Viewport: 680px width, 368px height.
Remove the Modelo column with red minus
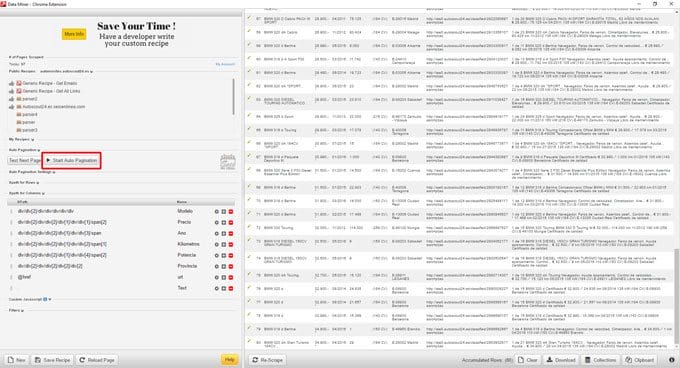click(x=231, y=212)
